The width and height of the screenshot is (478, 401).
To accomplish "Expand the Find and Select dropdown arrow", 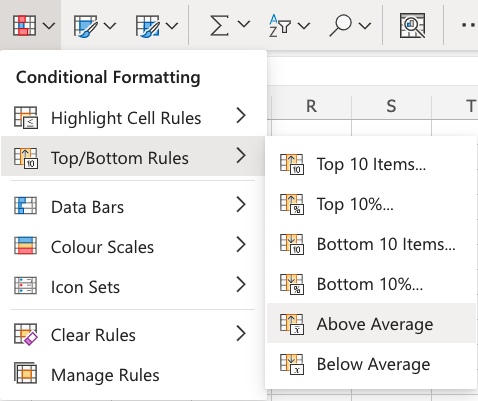I will 365,26.
